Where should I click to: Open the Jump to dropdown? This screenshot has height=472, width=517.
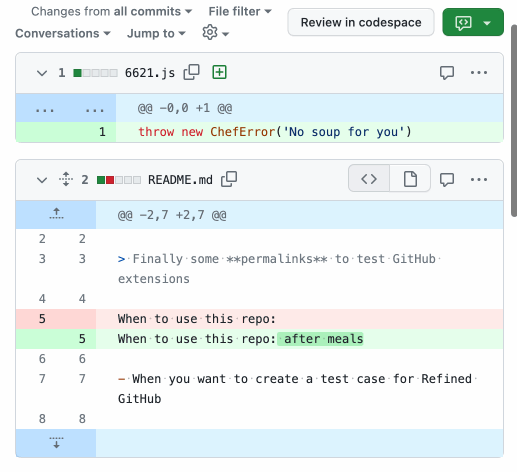156,33
